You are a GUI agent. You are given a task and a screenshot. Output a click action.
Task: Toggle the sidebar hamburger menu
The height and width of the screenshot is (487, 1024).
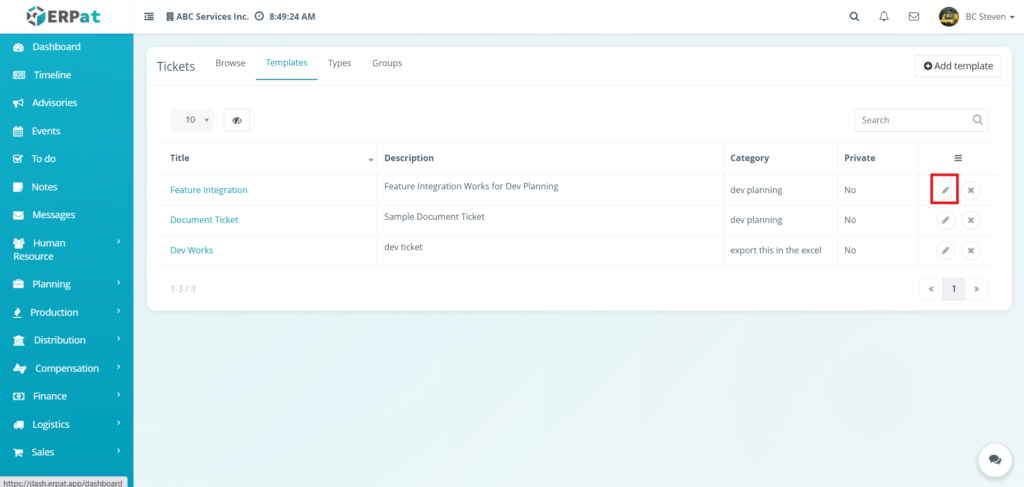(x=149, y=17)
